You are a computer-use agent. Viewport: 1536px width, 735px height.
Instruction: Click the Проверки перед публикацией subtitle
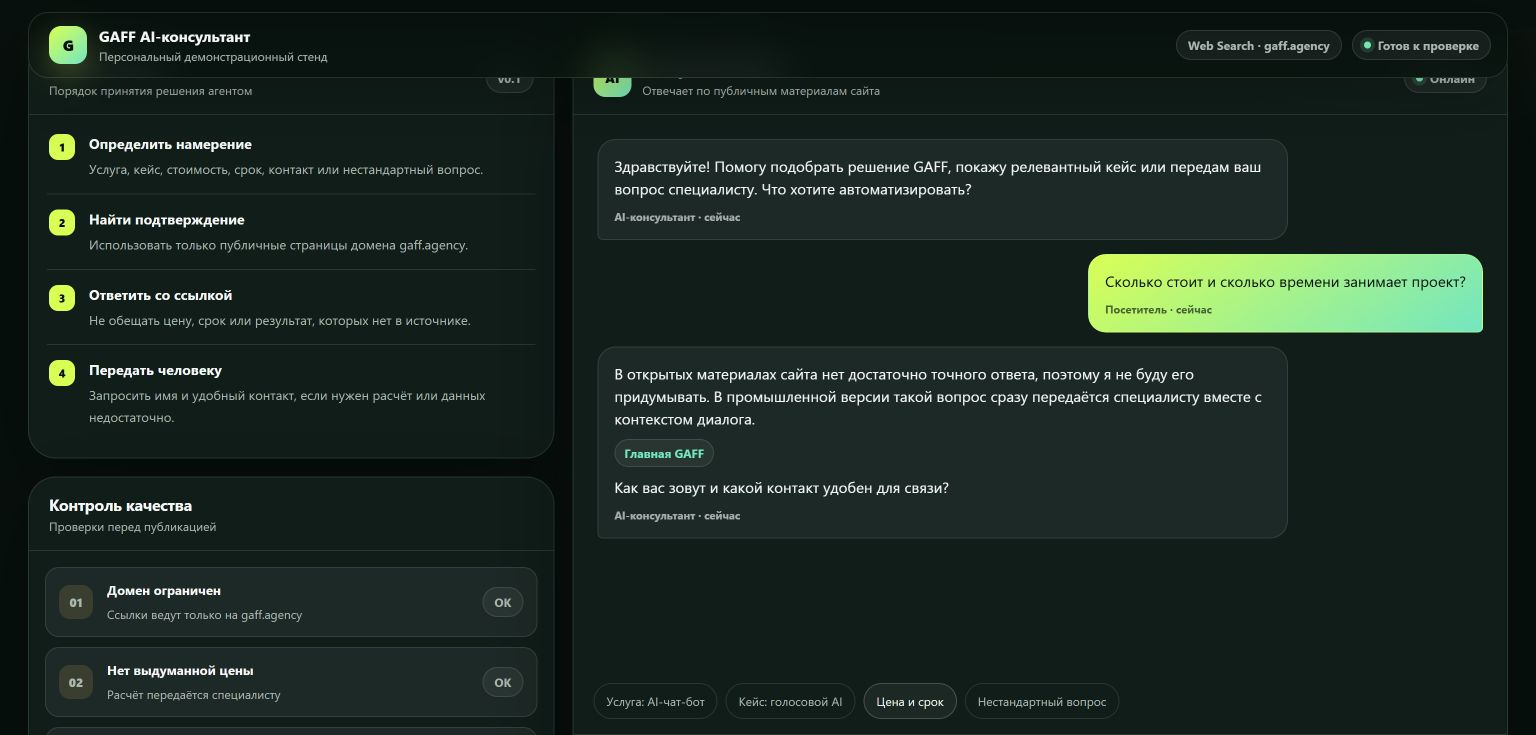coord(132,527)
